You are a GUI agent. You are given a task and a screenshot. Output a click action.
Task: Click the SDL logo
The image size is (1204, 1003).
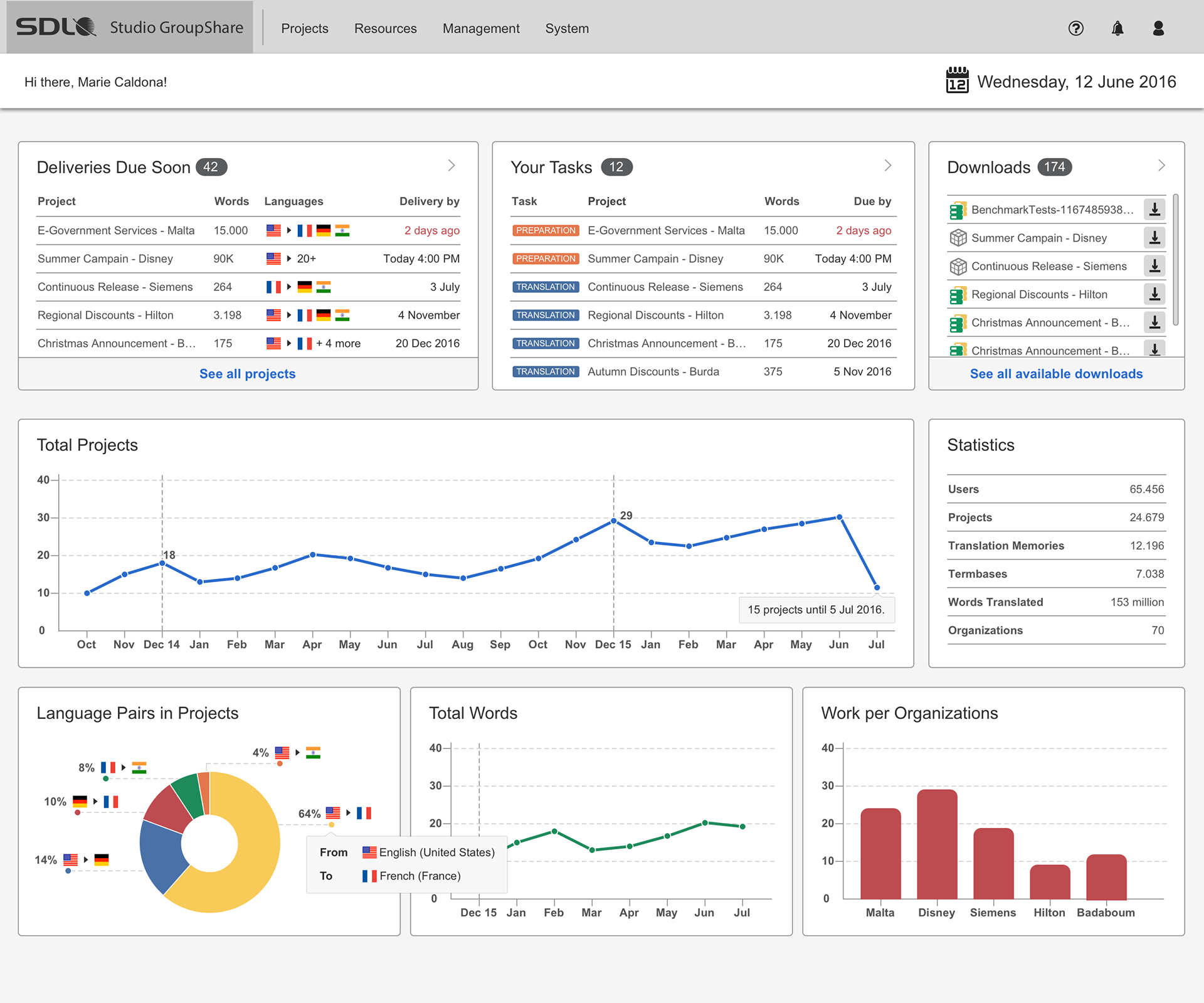tap(56, 27)
